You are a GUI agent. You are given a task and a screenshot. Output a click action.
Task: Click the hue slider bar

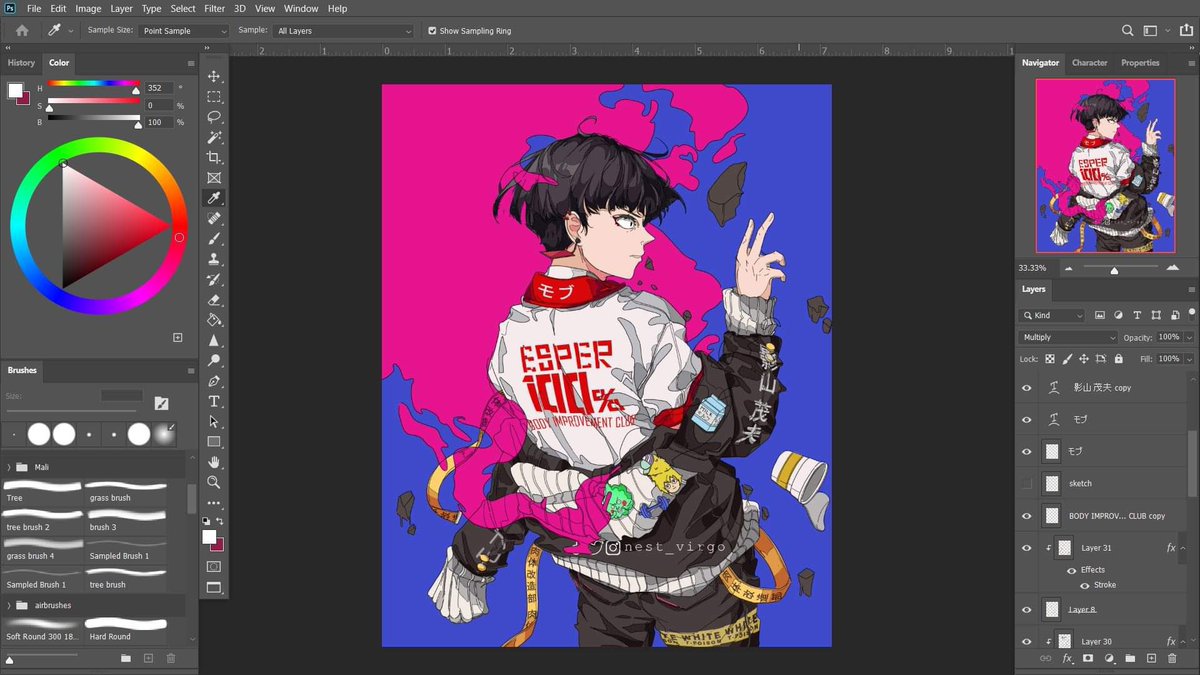point(93,85)
